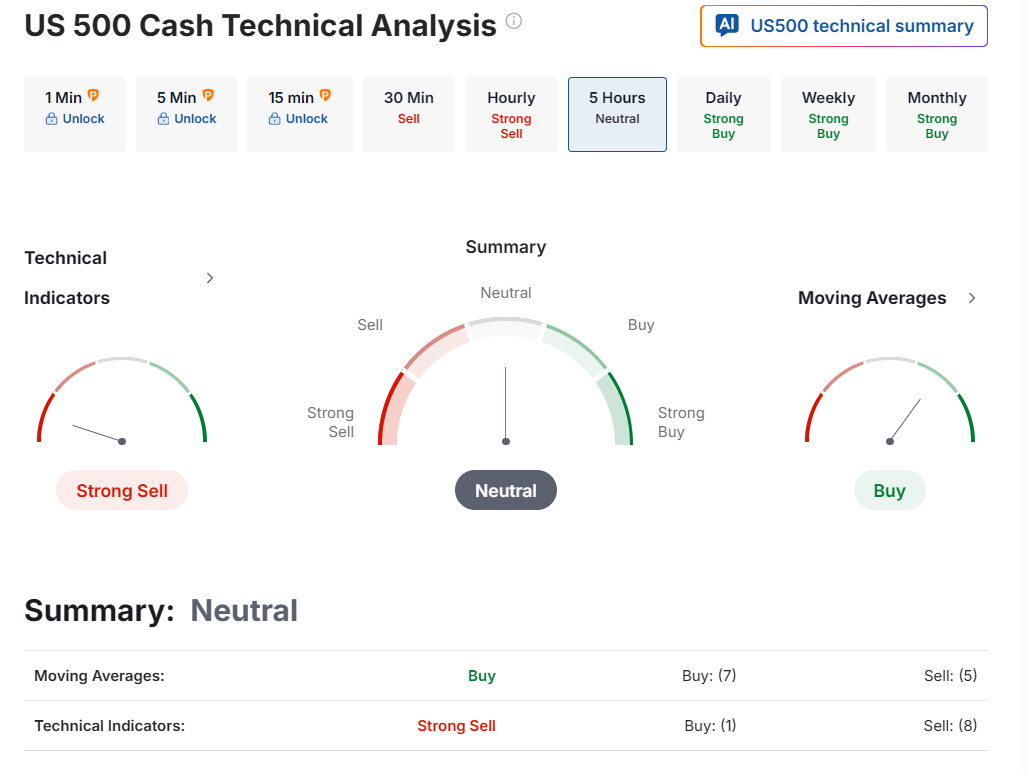Expand the Technical Indicators chevron
1027x773 pixels.
point(210,278)
